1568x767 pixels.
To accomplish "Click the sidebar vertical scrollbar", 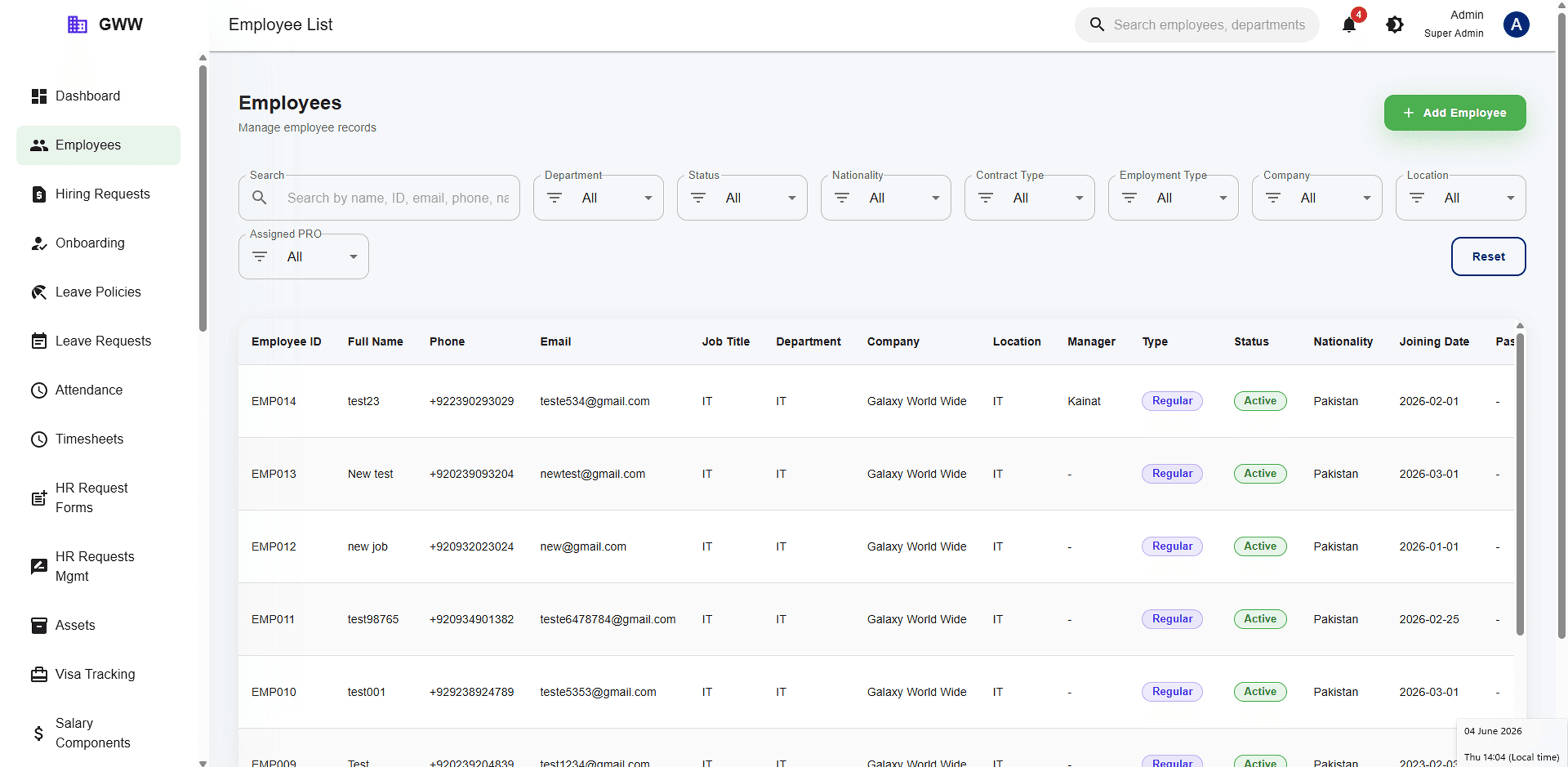I will click(x=203, y=198).
